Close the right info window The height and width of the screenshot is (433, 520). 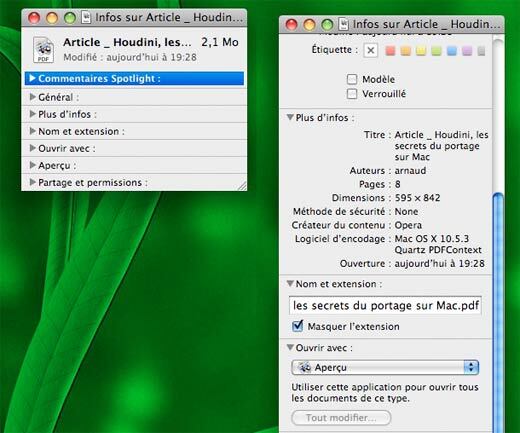(x=291, y=25)
